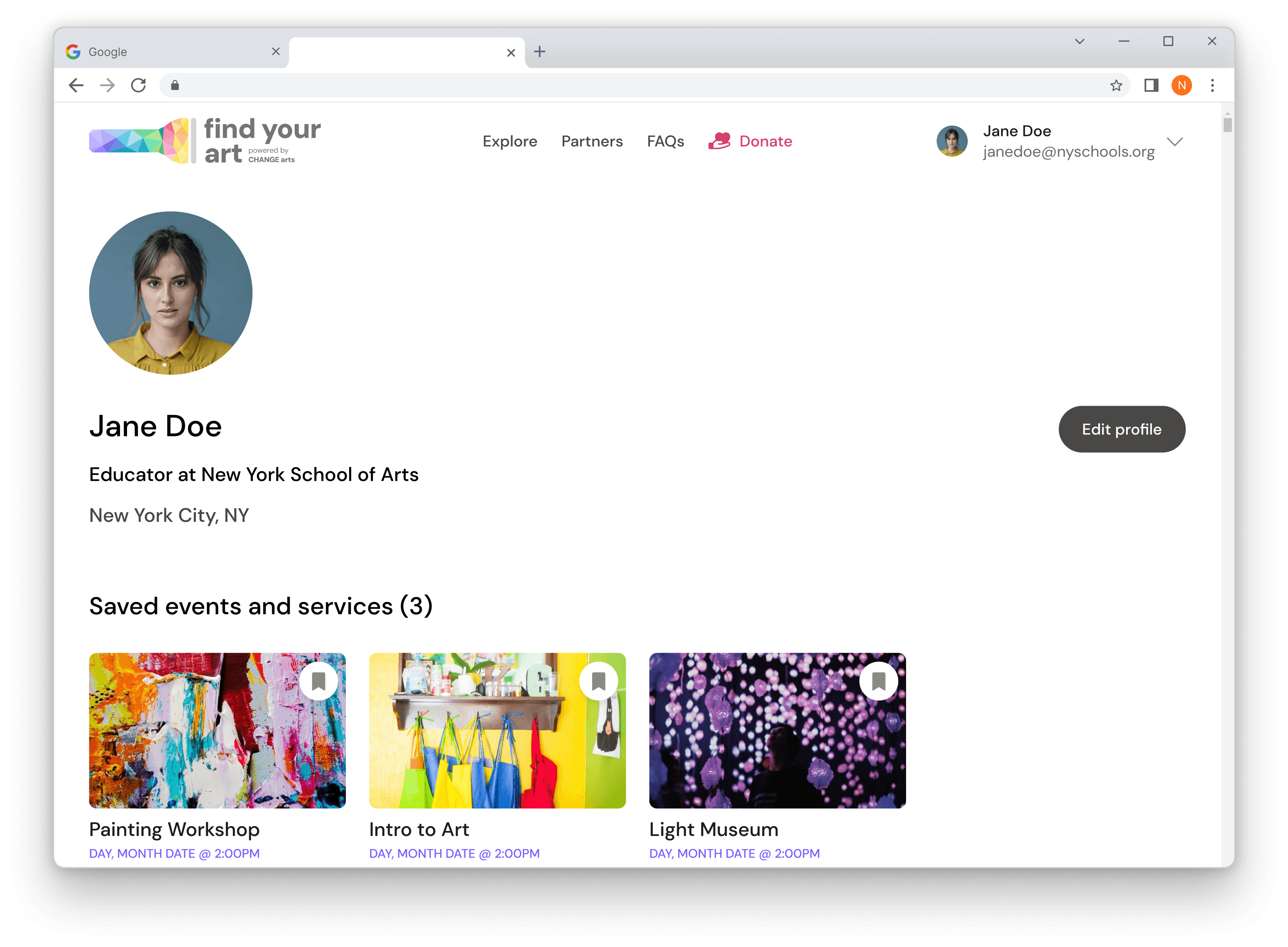Image resolution: width=1288 pixels, height=947 pixels.
Task: Open the browser side panel icon
Action: (x=1151, y=86)
